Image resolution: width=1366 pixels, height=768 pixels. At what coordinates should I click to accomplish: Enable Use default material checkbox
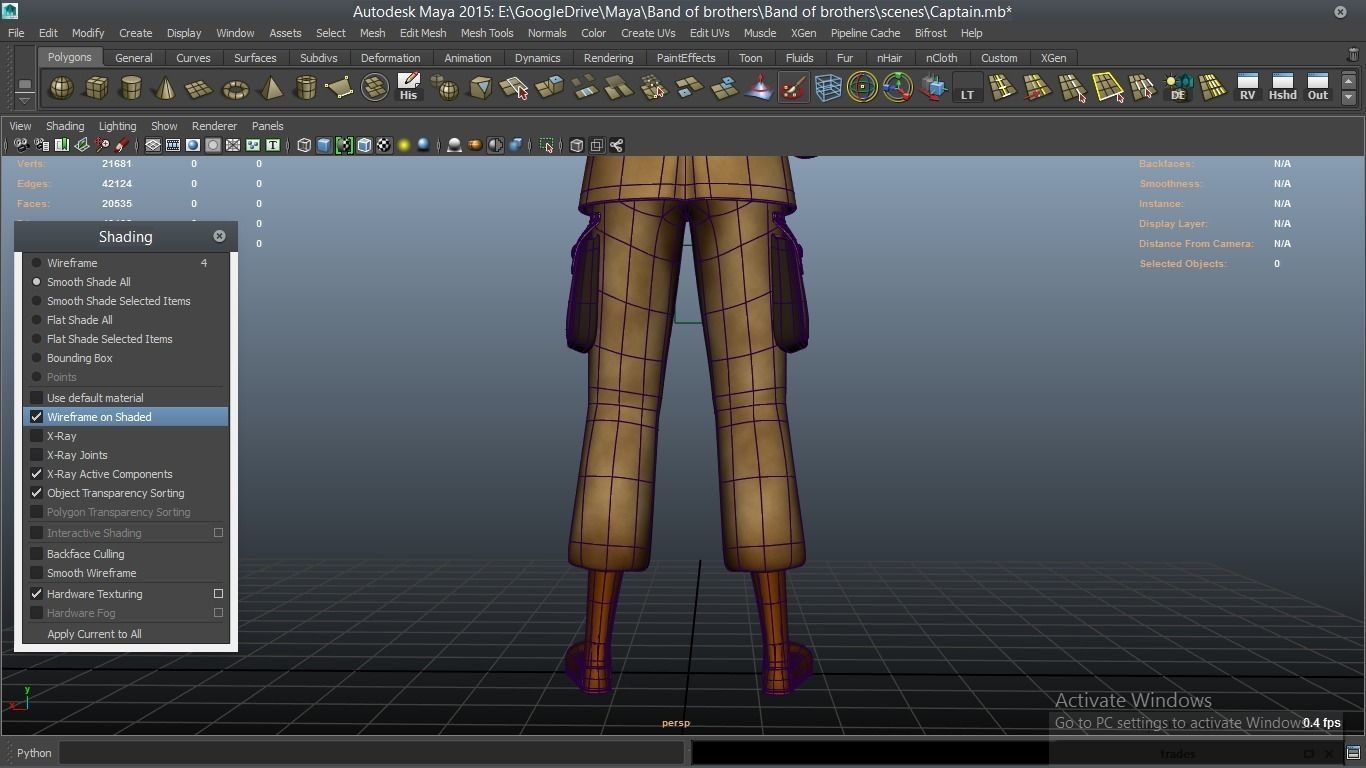pos(37,398)
